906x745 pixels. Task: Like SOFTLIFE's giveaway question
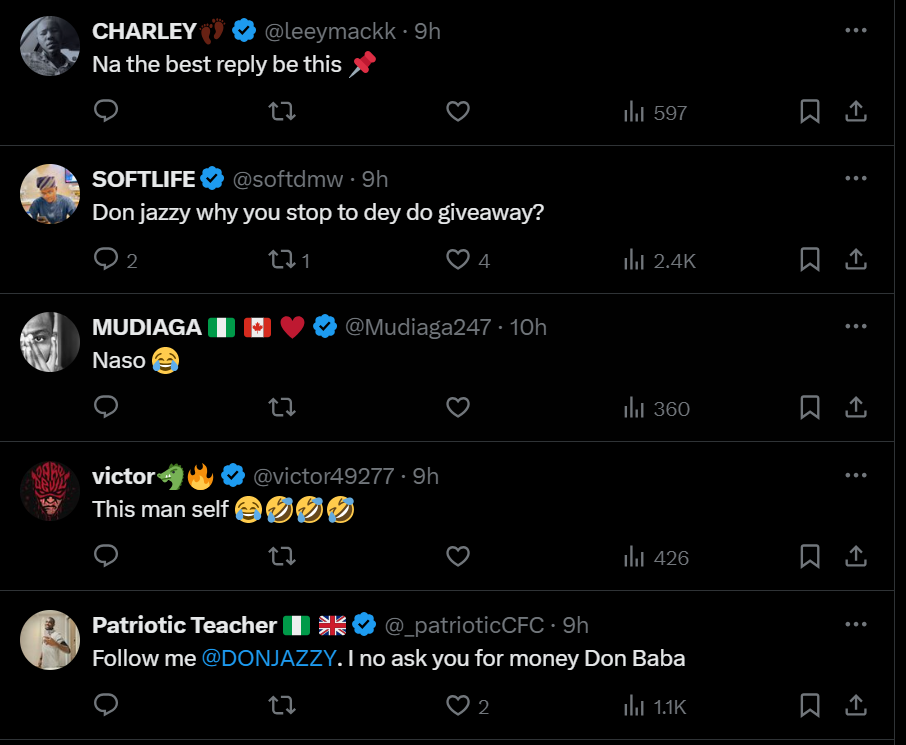click(458, 260)
